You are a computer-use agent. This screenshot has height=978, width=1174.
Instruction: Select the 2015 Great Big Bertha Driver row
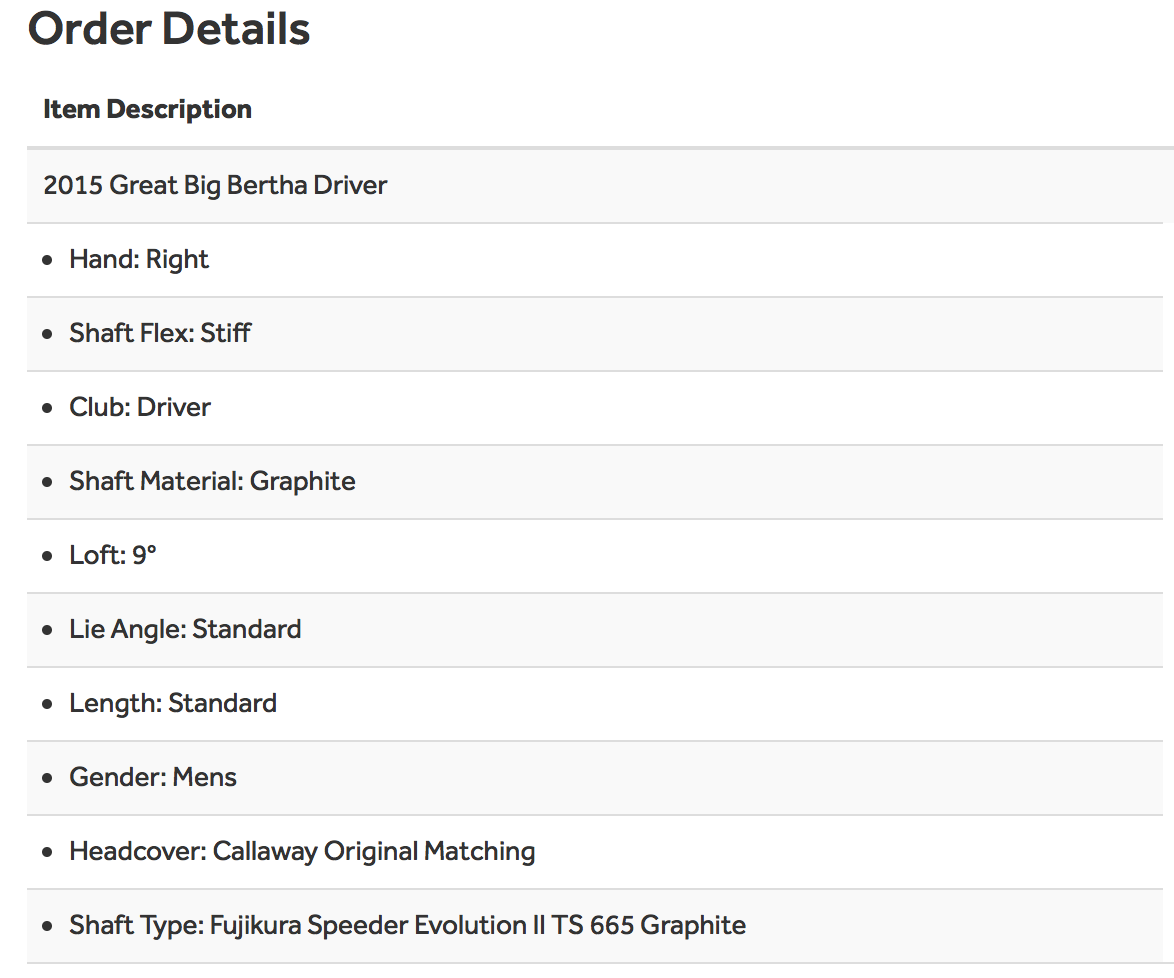215,185
